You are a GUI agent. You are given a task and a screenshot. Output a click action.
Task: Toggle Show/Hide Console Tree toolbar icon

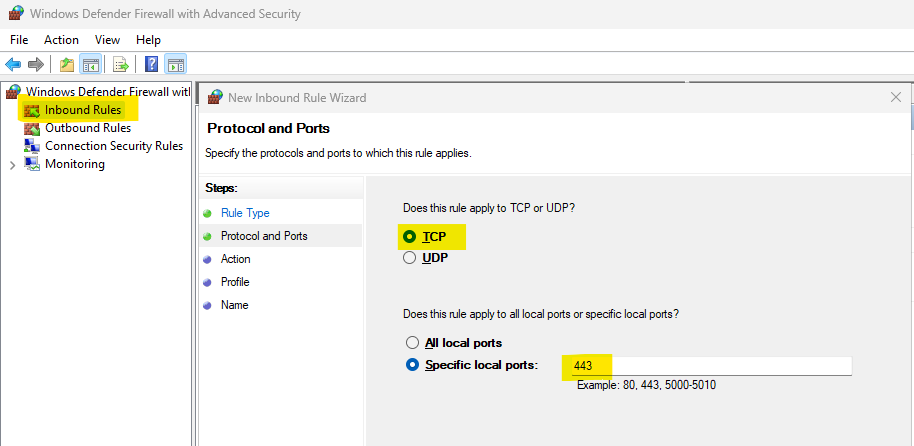90,65
